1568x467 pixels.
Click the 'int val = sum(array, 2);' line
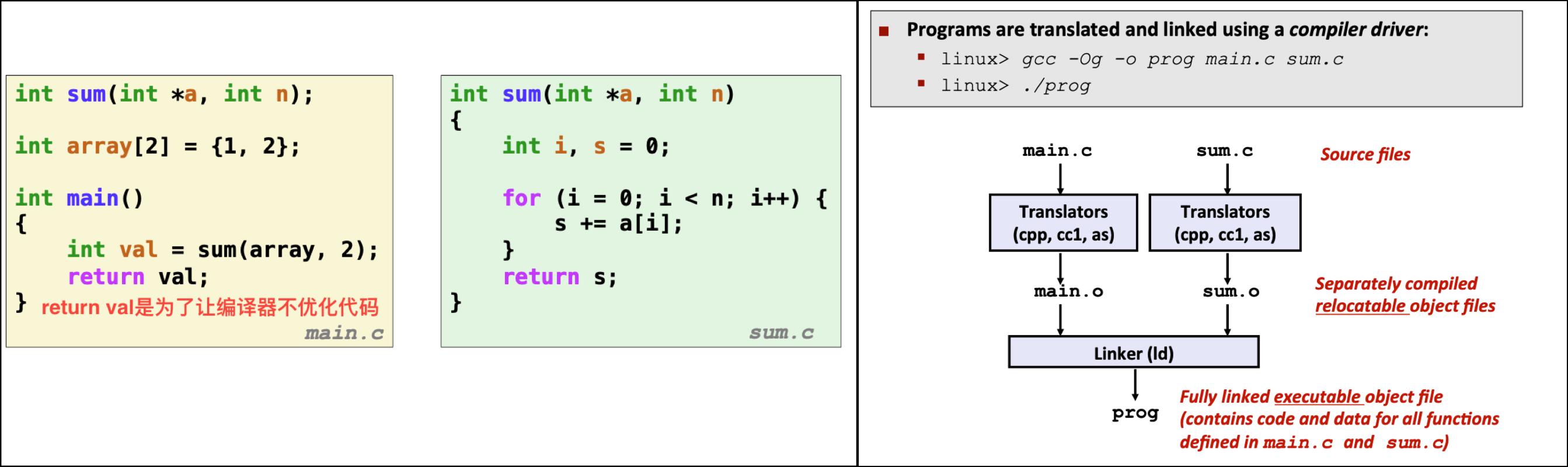point(223,250)
